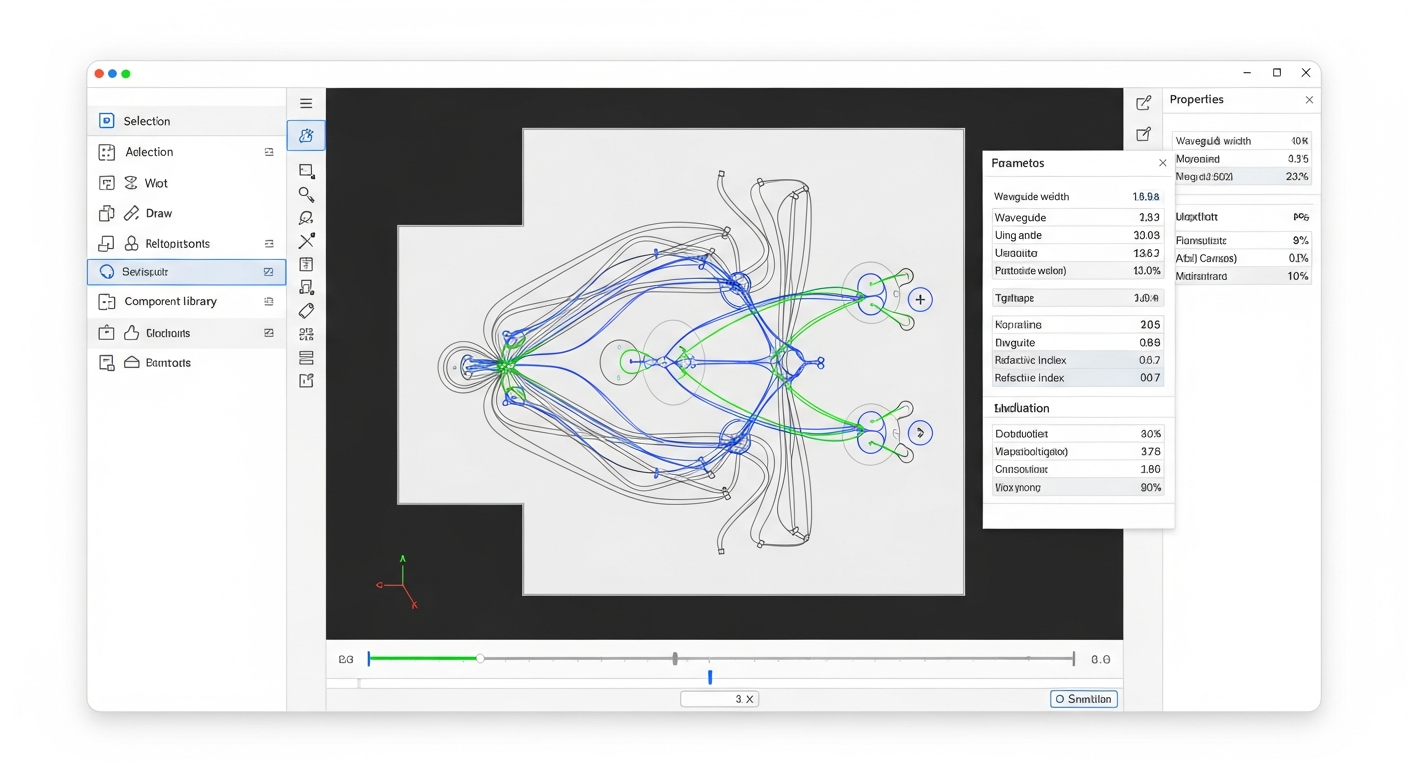Select the cut/scissors tool in the toolbar
Viewport: 1408px width, 768px height.
click(306, 241)
